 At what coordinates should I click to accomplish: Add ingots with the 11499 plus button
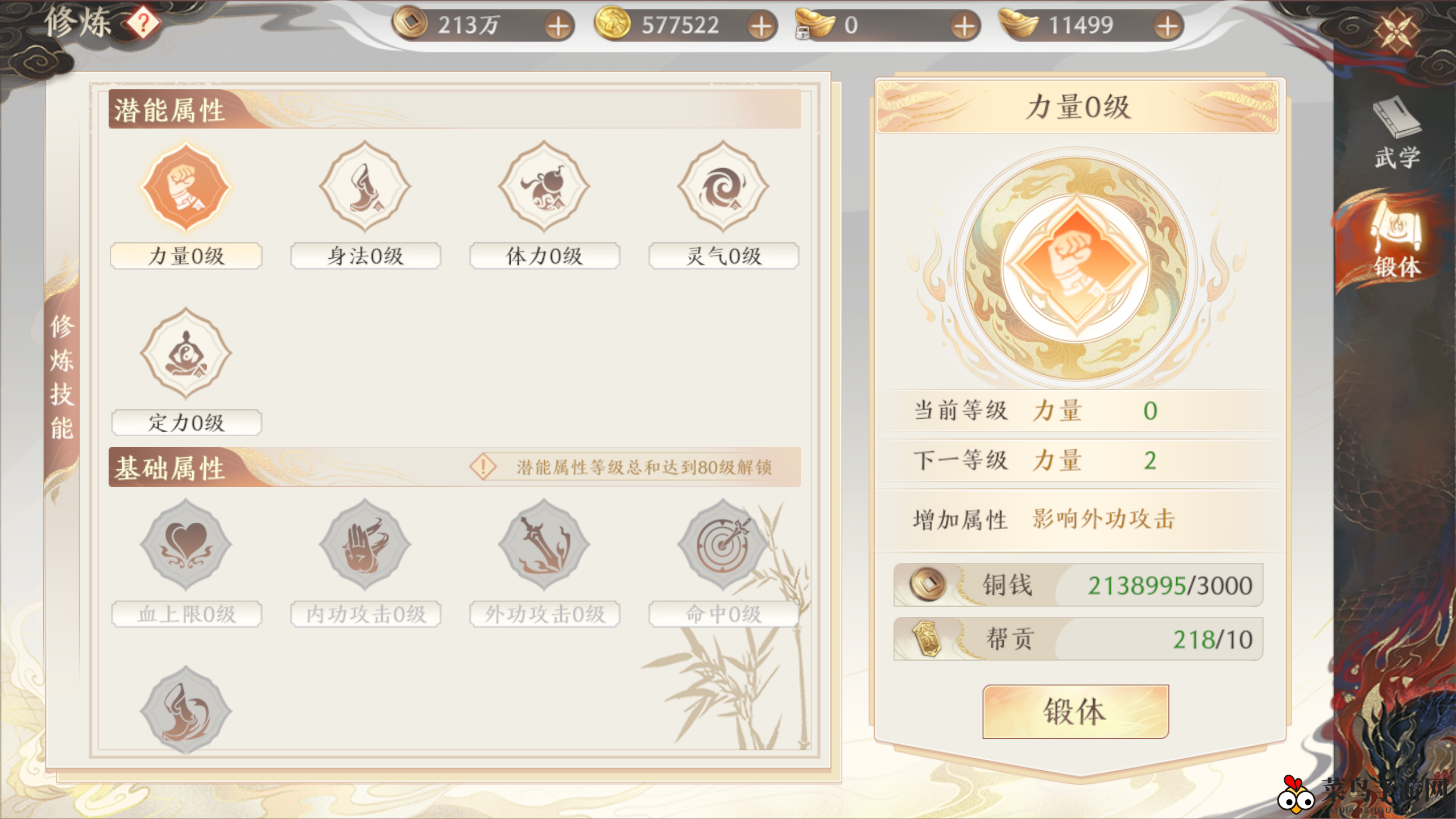(x=1168, y=26)
